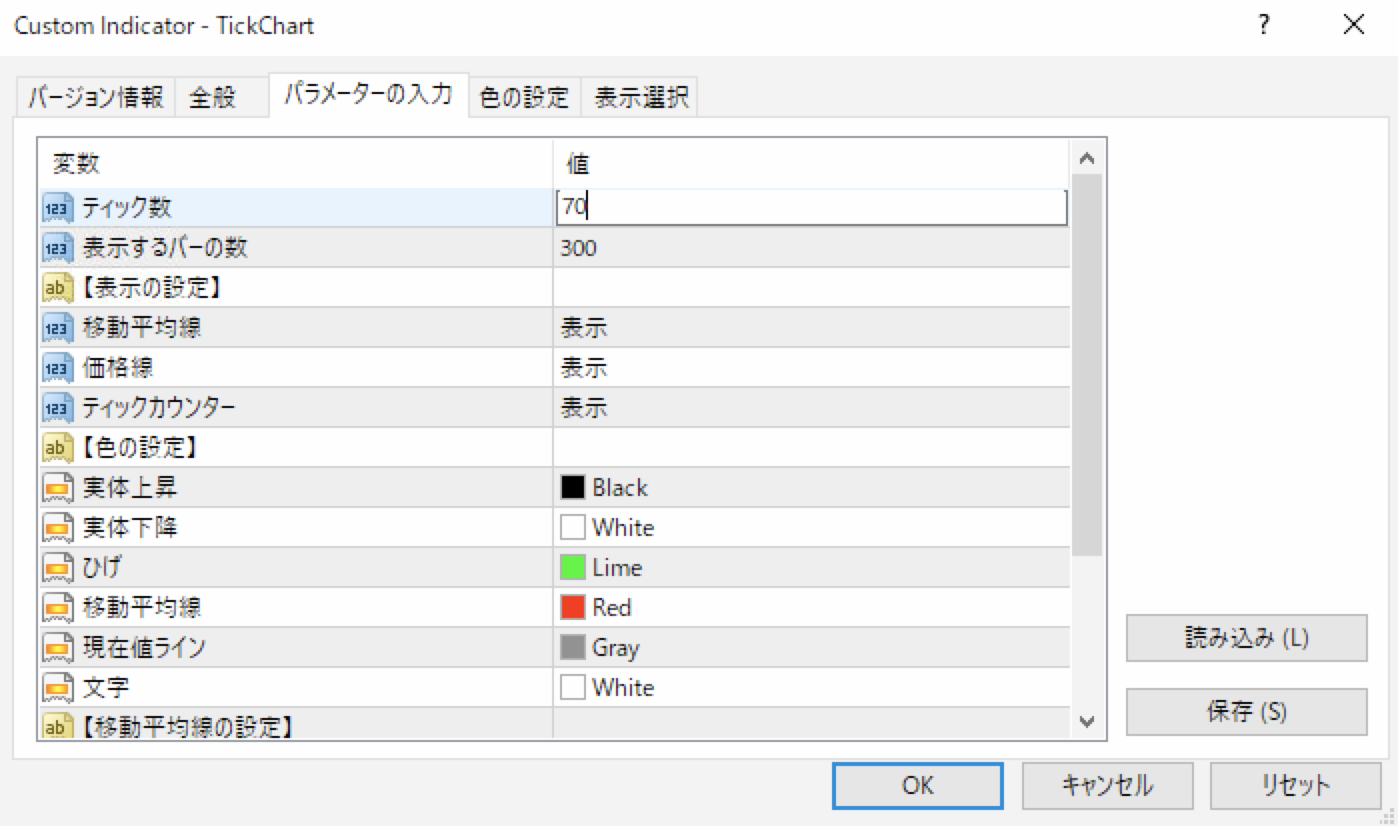Image resolution: width=1398 pixels, height=826 pixels.
Task: Select the 価格線 variable name
Action: 117,368
